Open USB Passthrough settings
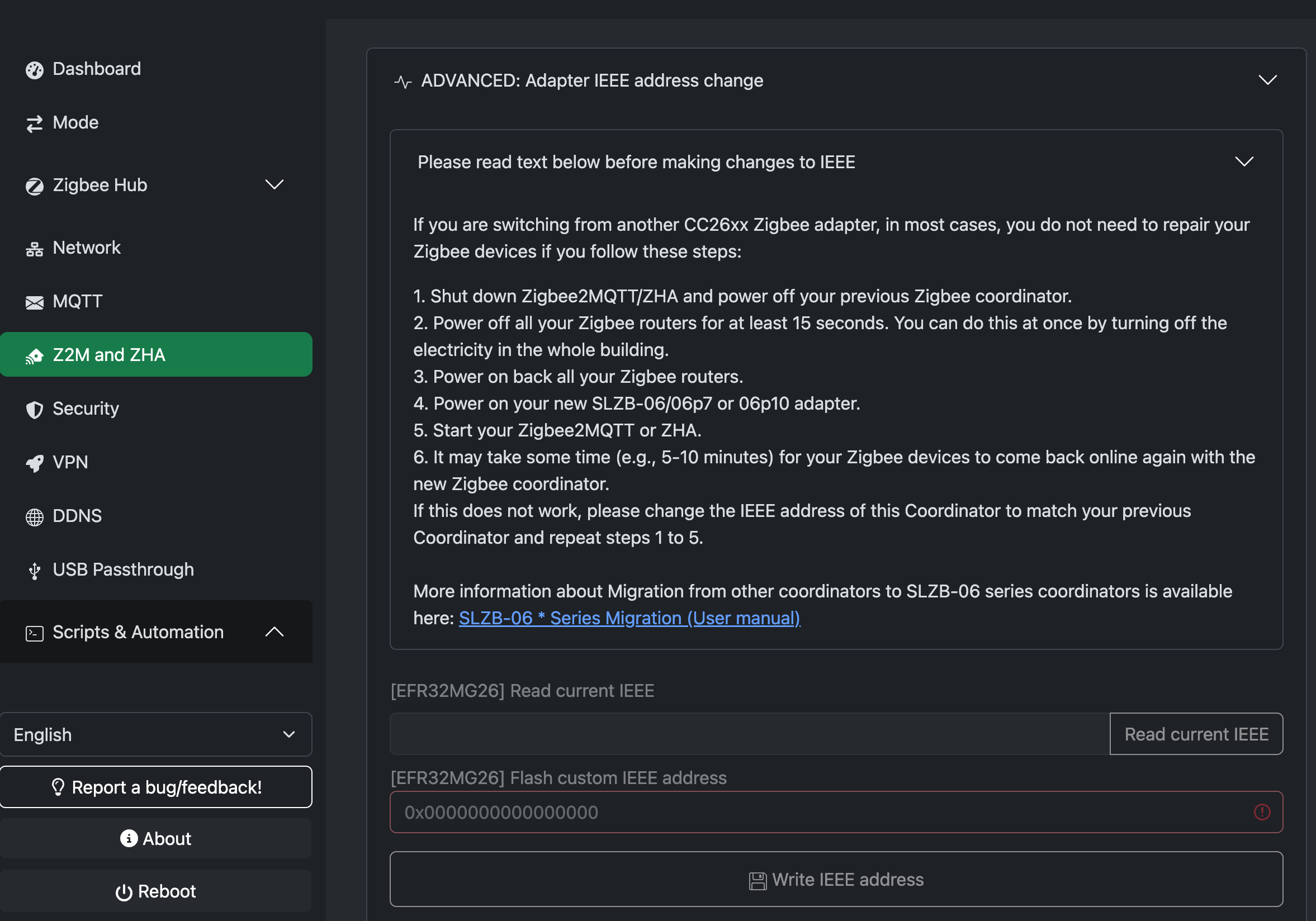Screen dimensions: 1316x921 (156, 569)
